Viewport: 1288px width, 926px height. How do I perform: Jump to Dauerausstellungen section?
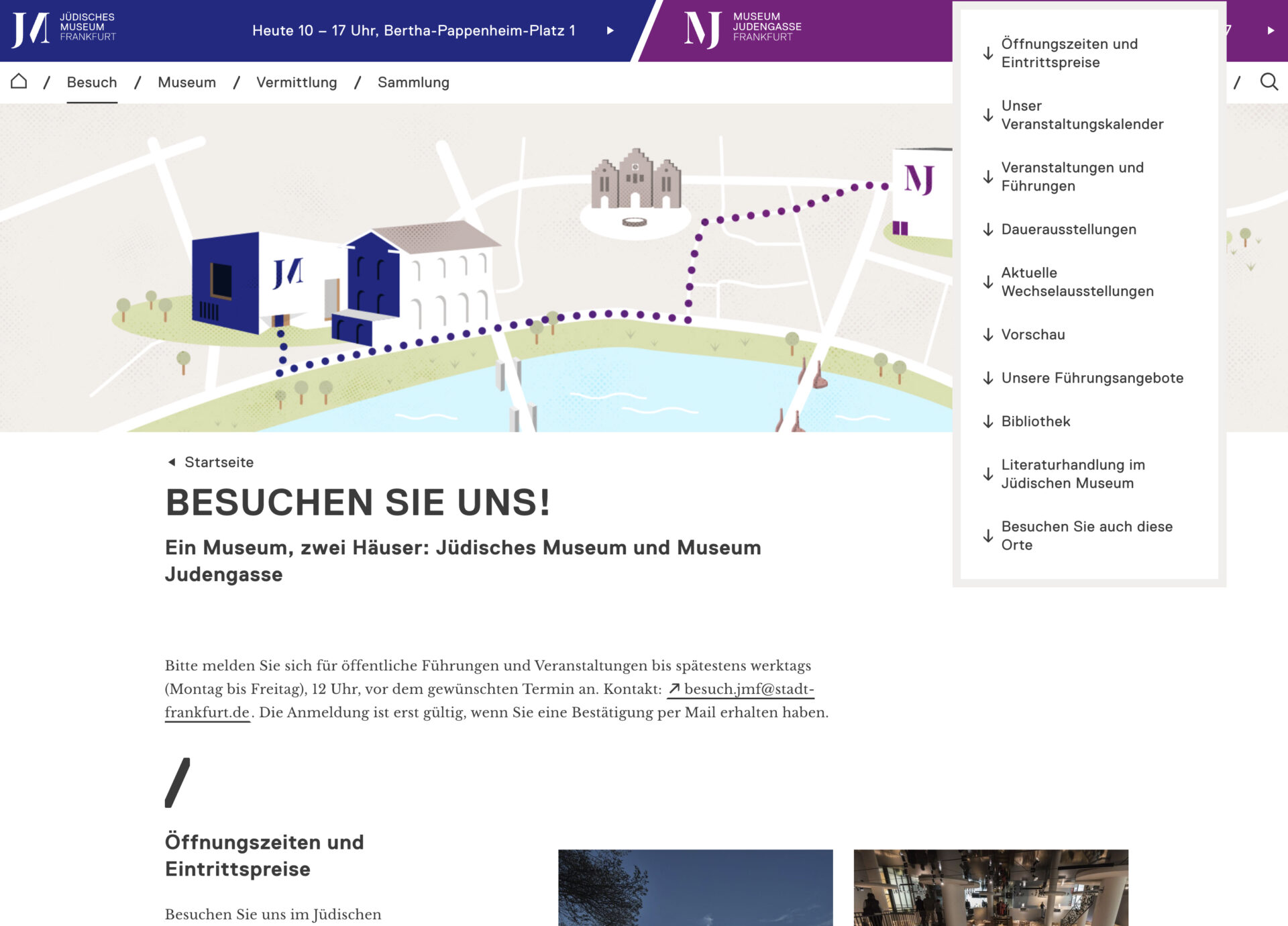[x=1069, y=229]
